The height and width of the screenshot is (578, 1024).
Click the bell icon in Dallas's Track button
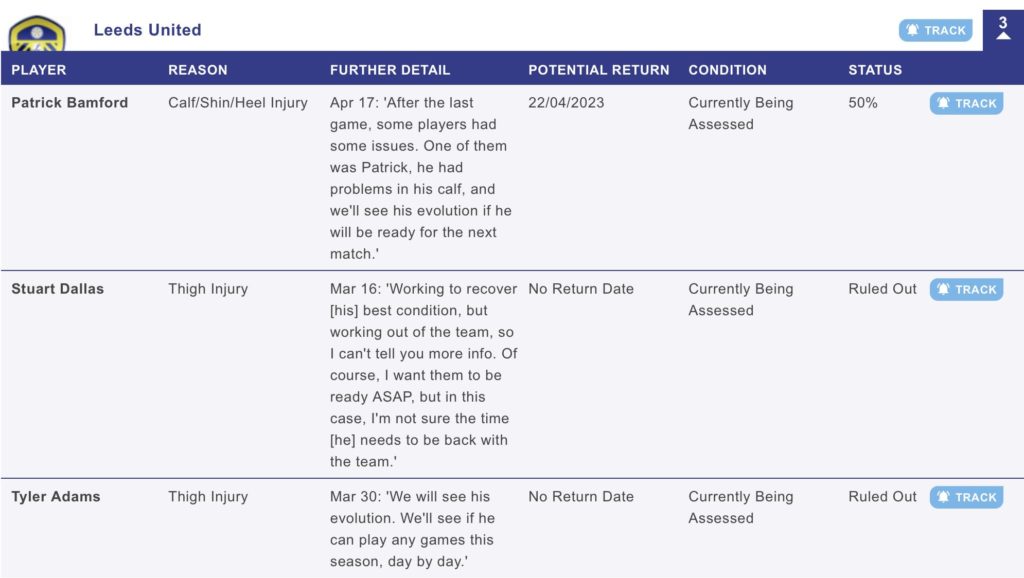point(943,289)
